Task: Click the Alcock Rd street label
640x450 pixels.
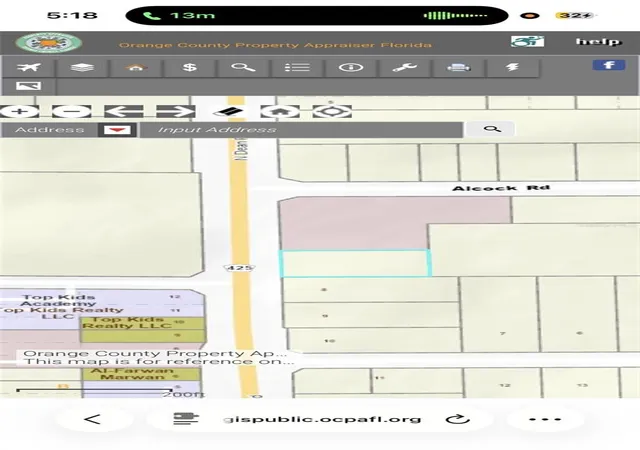Action: 501,188
